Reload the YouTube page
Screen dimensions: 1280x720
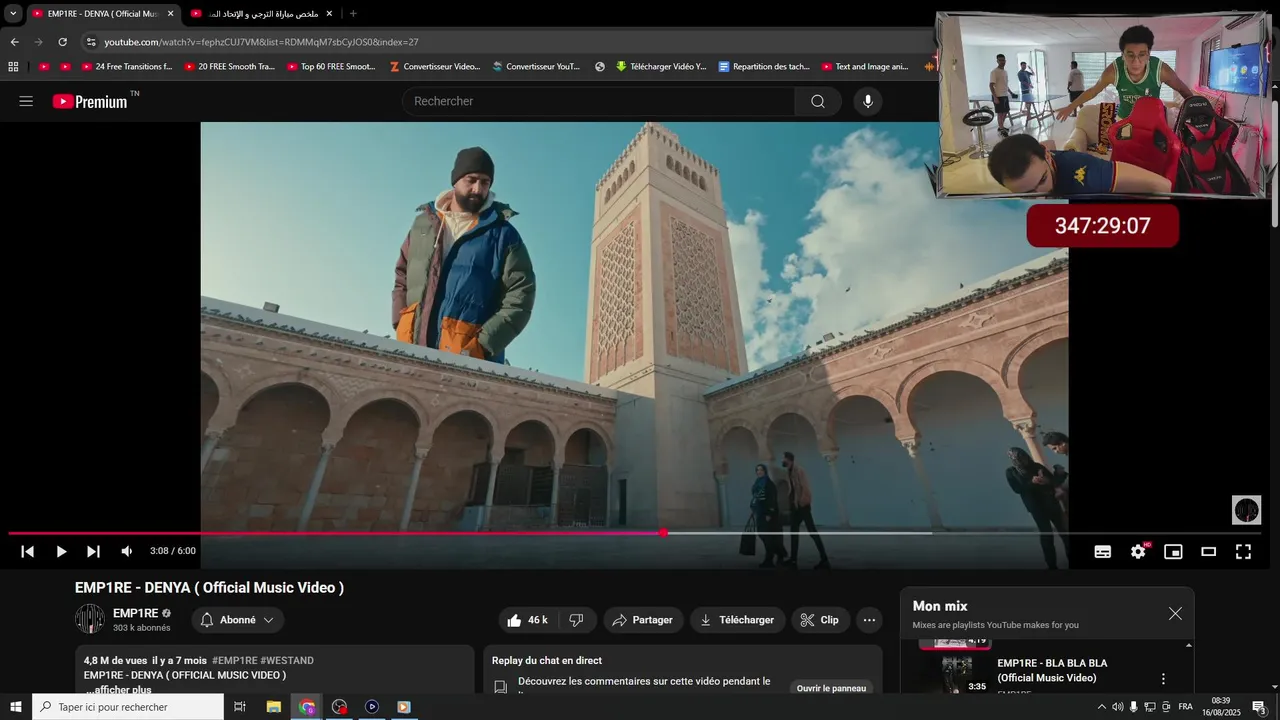(x=62, y=42)
